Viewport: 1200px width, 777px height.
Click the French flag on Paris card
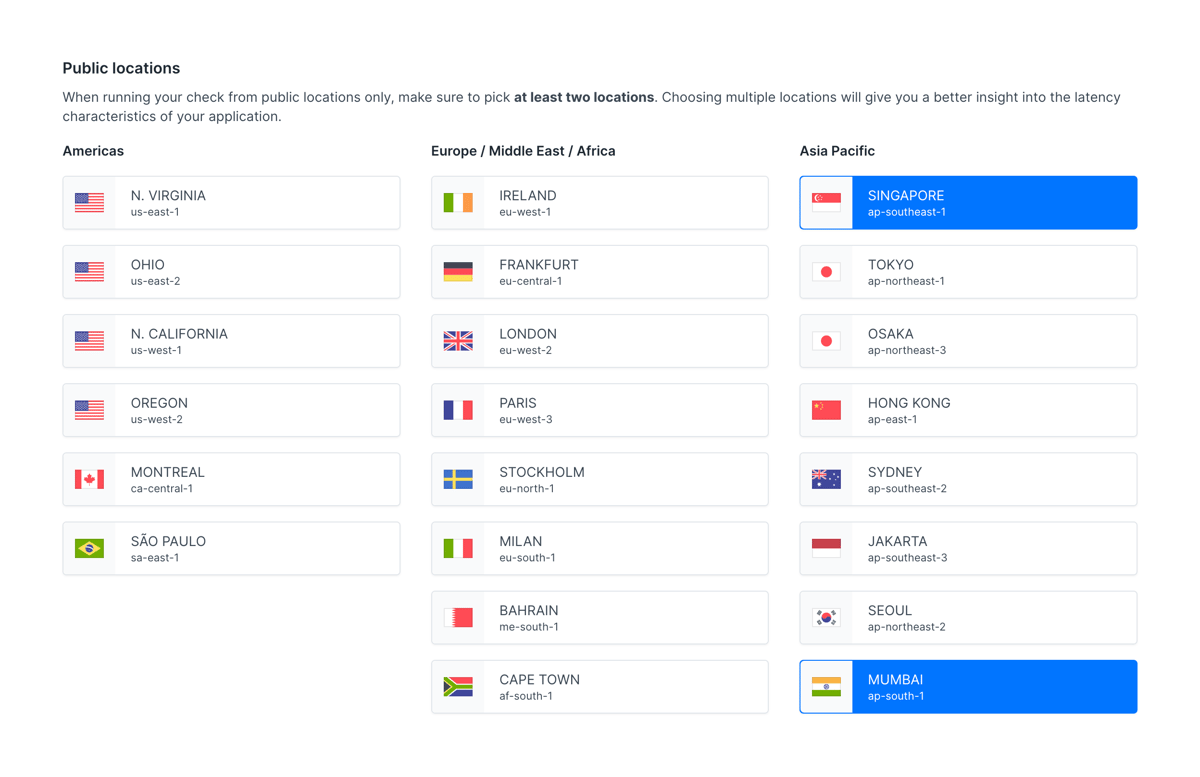click(457, 410)
